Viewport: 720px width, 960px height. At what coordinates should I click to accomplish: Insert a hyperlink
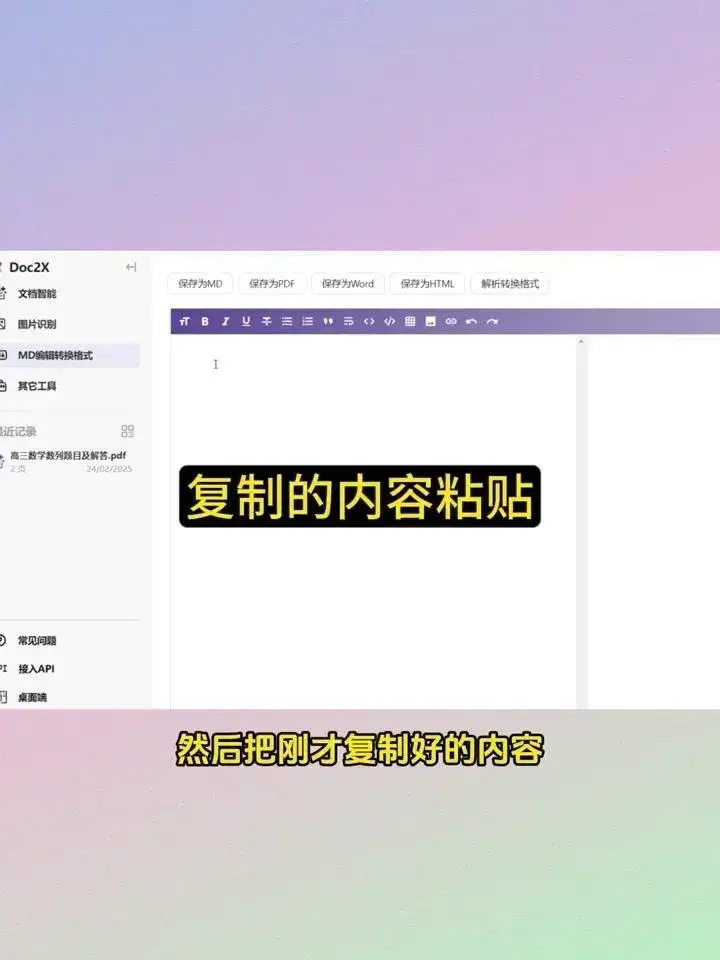pos(451,321)
